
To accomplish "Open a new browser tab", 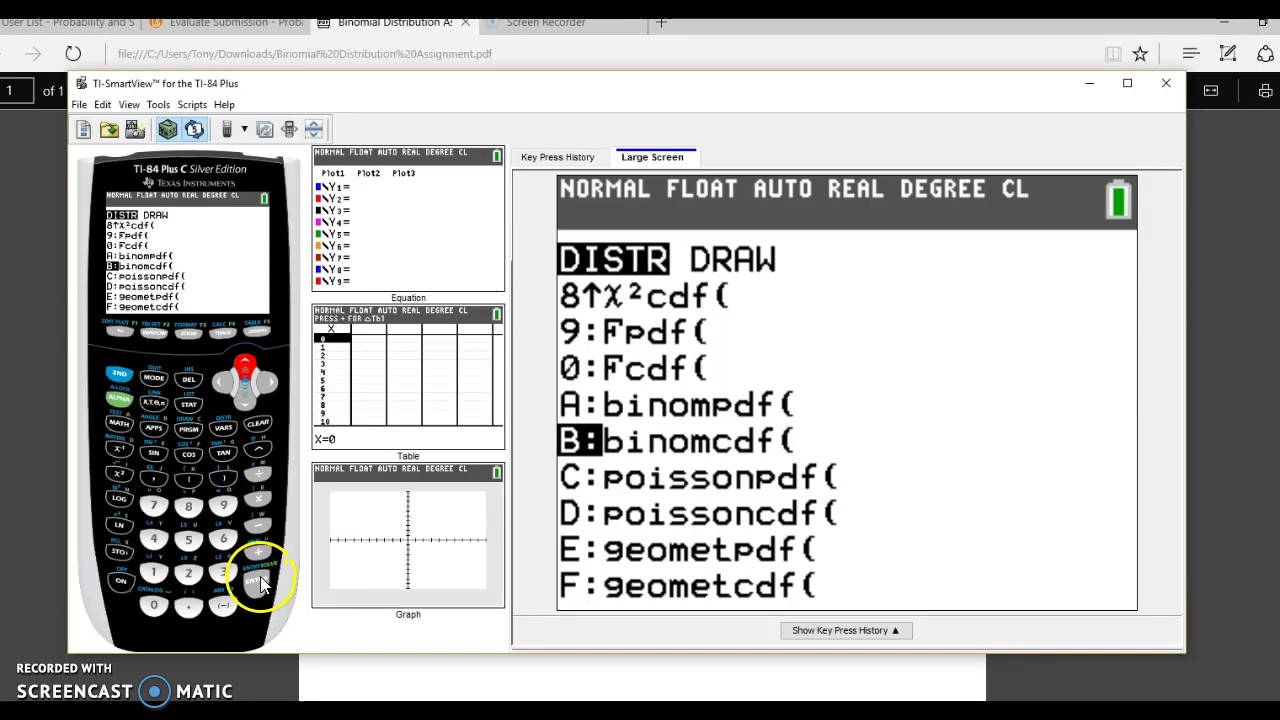I will pyautogui.click(x=661, y=22).
